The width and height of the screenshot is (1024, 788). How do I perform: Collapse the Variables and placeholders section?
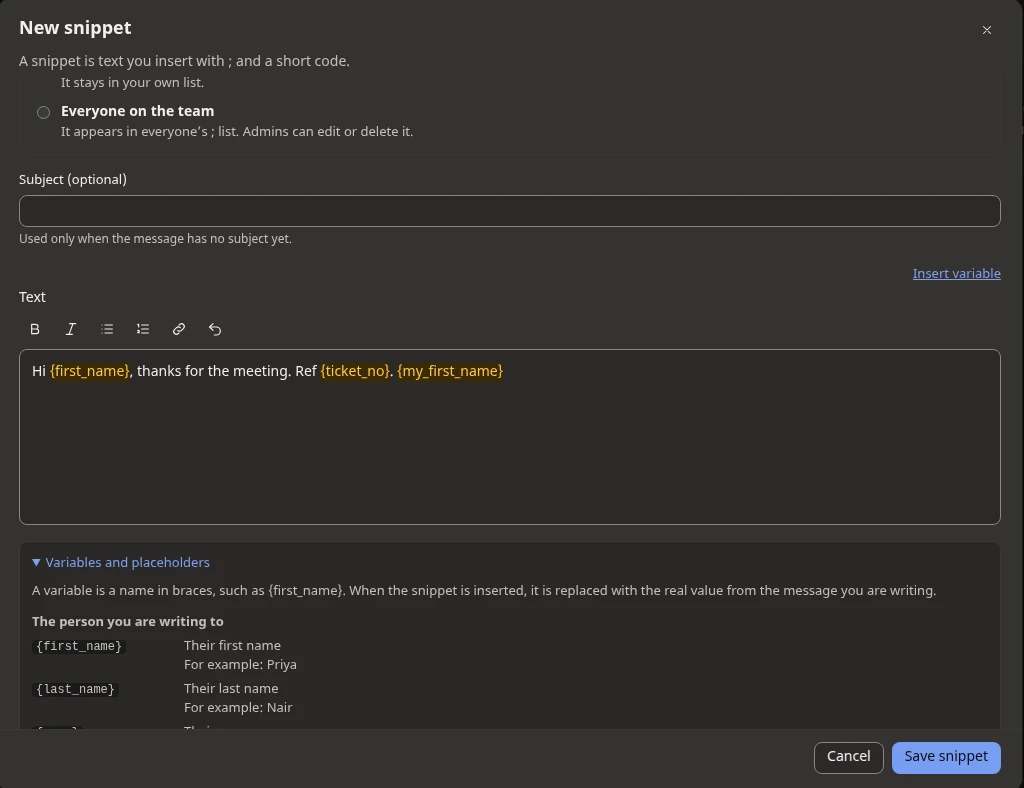pos(121,562)
